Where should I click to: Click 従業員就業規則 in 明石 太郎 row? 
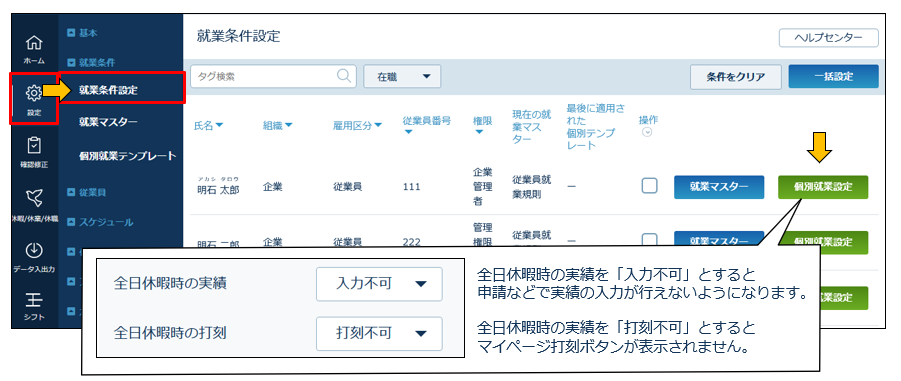(x=532, y=187)
